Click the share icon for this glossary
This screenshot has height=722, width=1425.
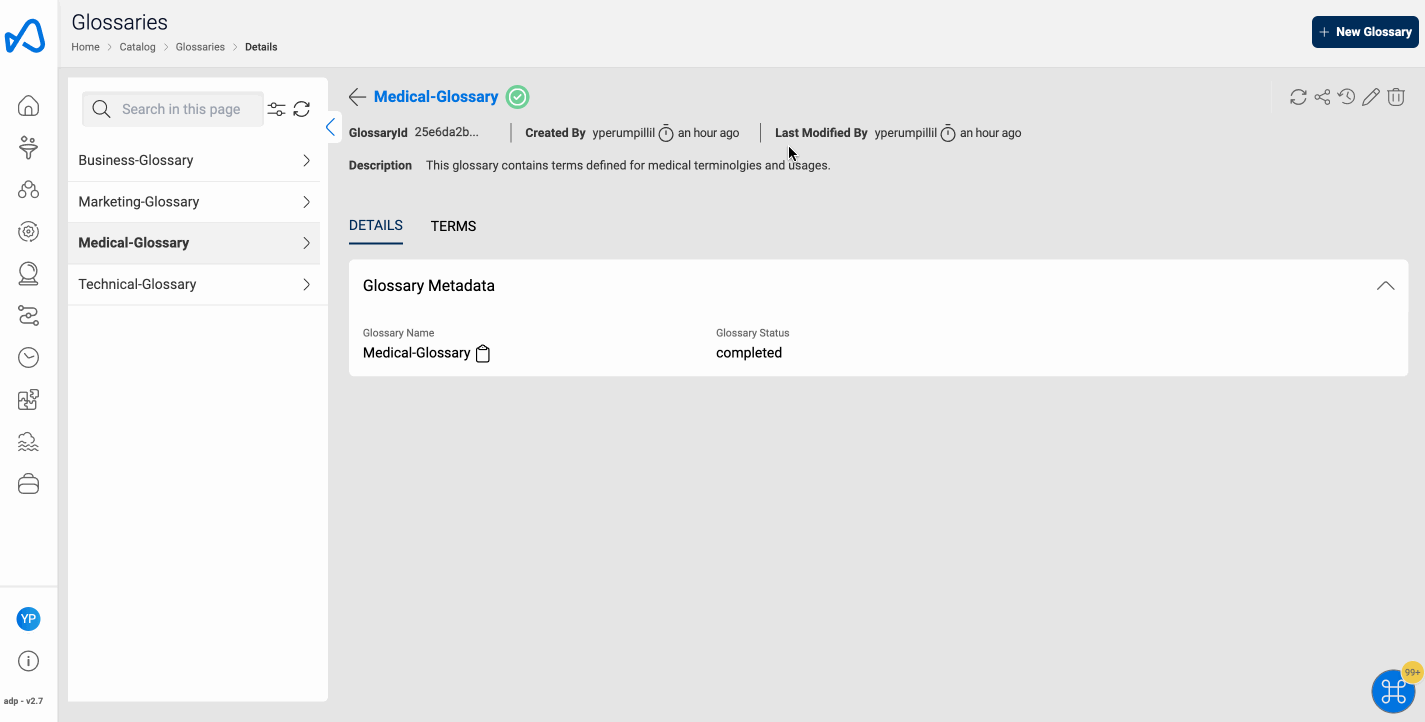point(1322,97)
